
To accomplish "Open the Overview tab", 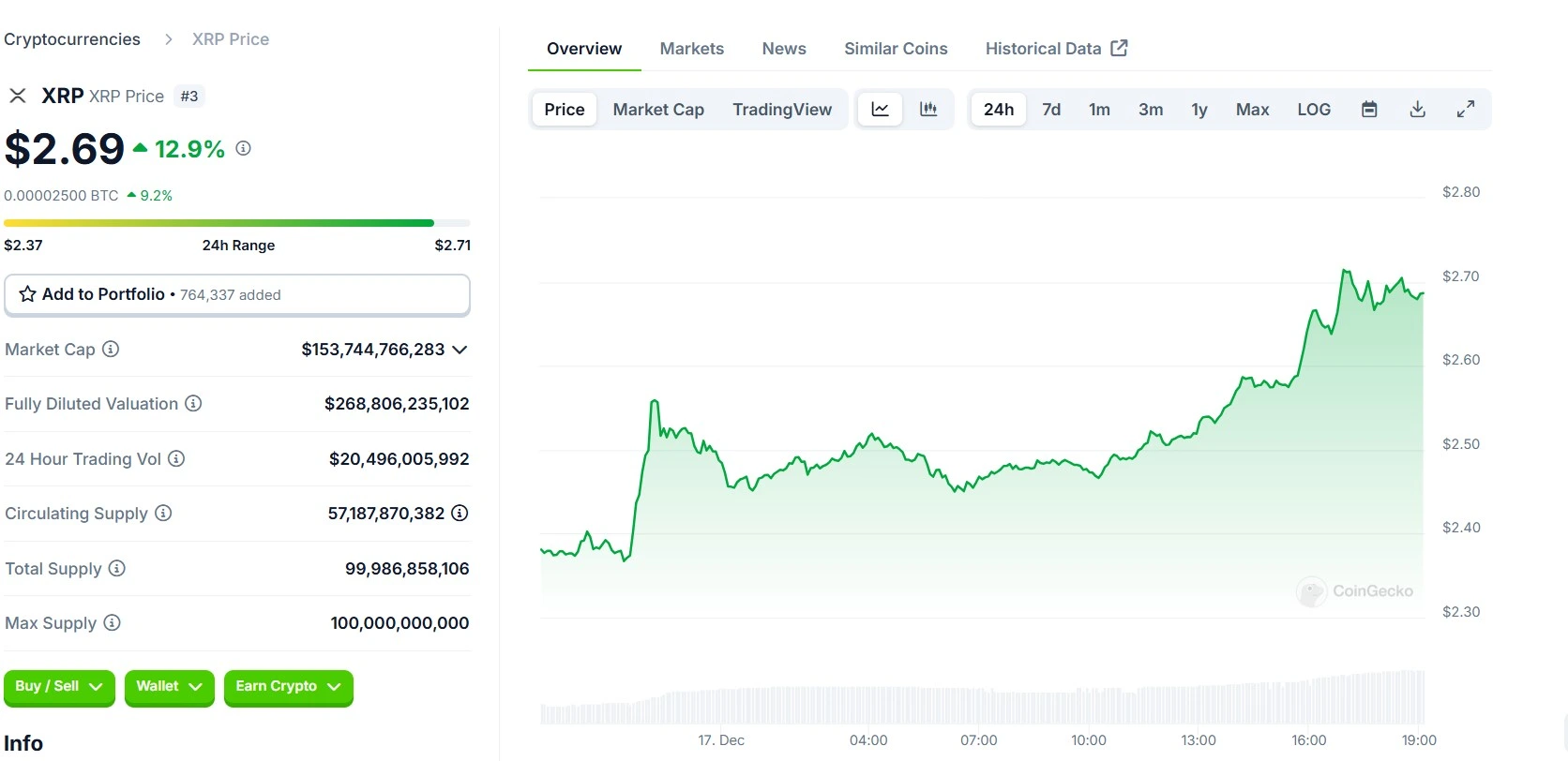I will click(x=584, y=49).
